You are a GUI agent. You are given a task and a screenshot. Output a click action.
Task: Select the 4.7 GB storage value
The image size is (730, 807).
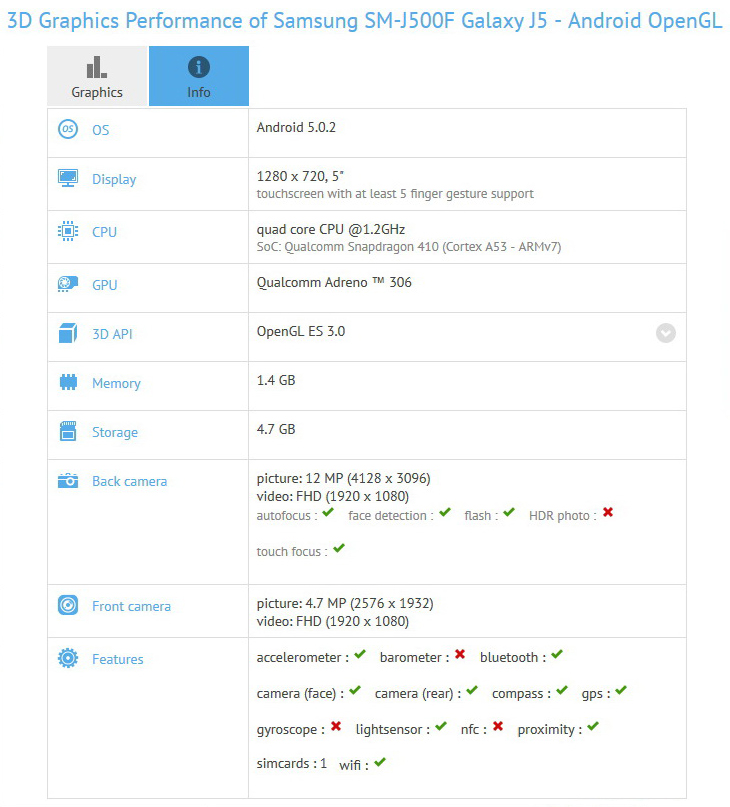[276, 429]
